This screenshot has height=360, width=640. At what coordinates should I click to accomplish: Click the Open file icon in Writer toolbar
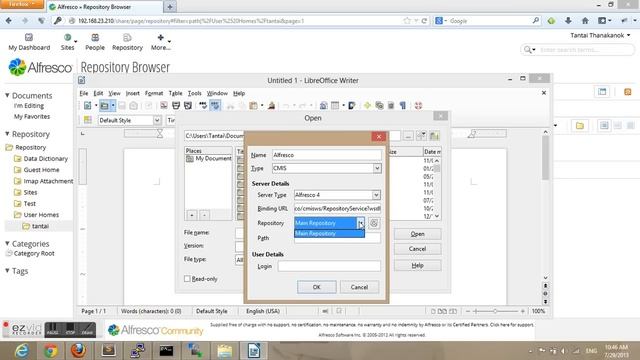pos(104,106)
